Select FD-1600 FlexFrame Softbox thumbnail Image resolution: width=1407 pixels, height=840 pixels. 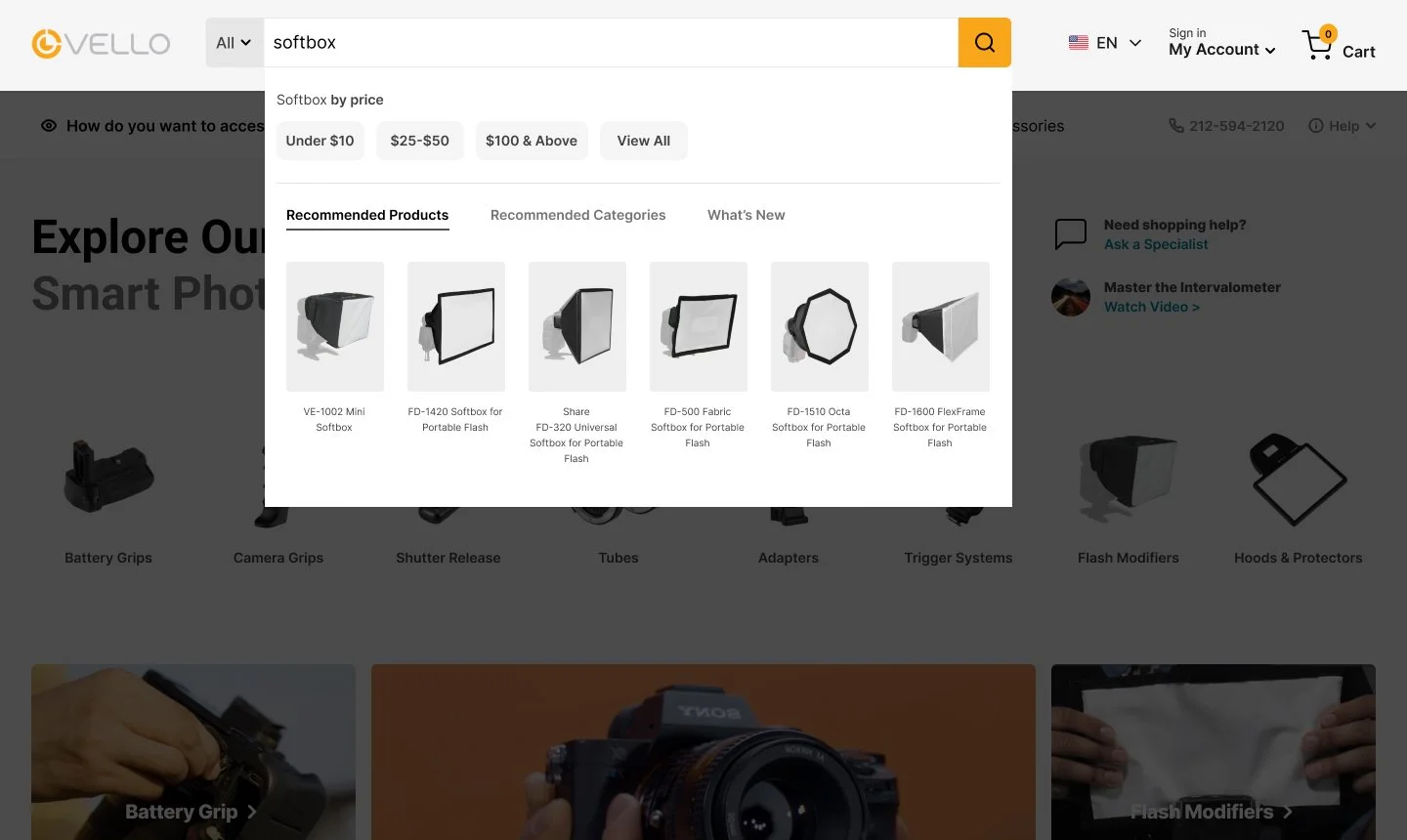(x=941, y=326)
